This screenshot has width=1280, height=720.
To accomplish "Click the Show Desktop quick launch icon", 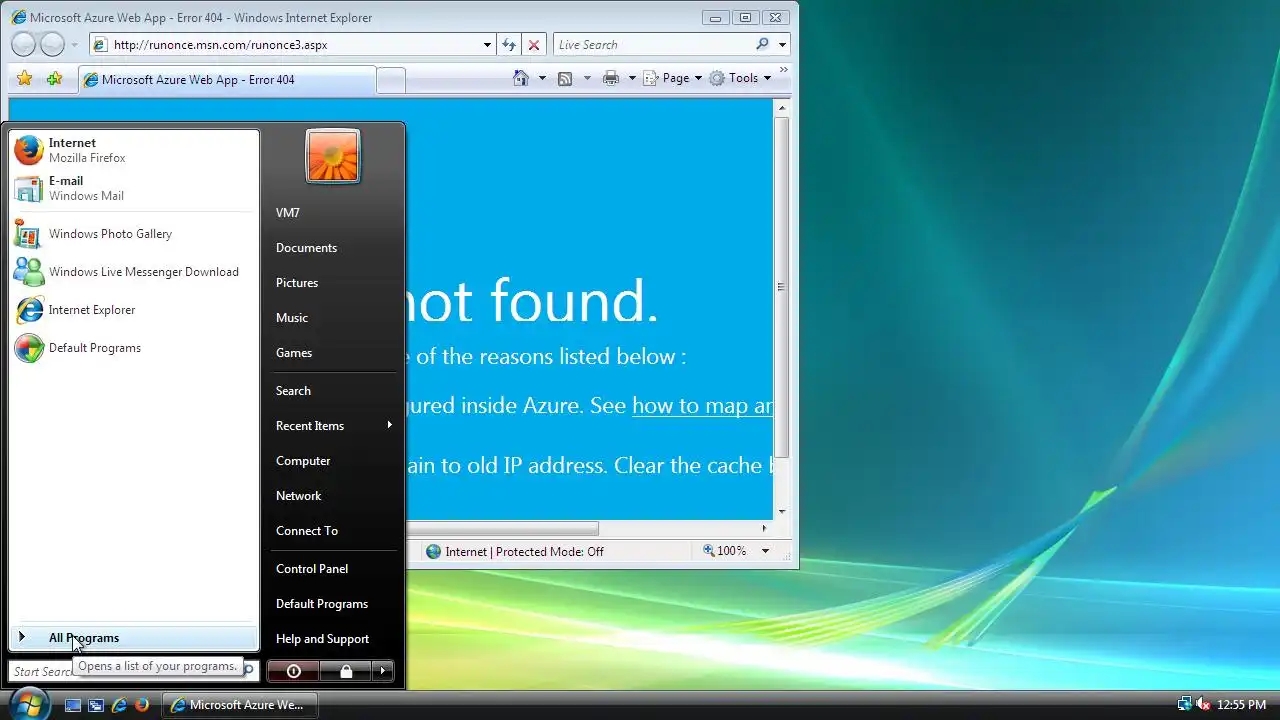I will 73,705.
